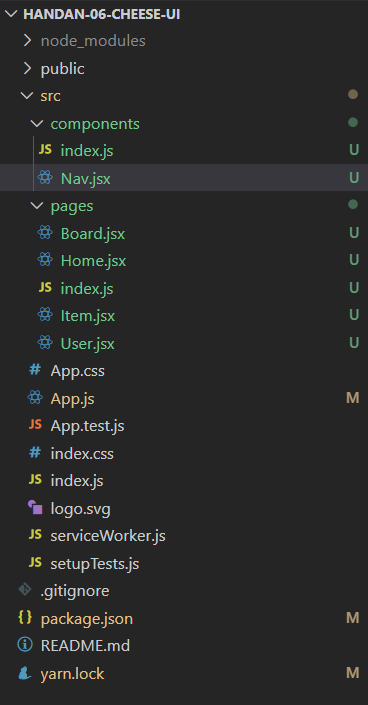368x705 pixels.
Task: Click JS icon of index.js below index.css
Action: tap(35, 480)
